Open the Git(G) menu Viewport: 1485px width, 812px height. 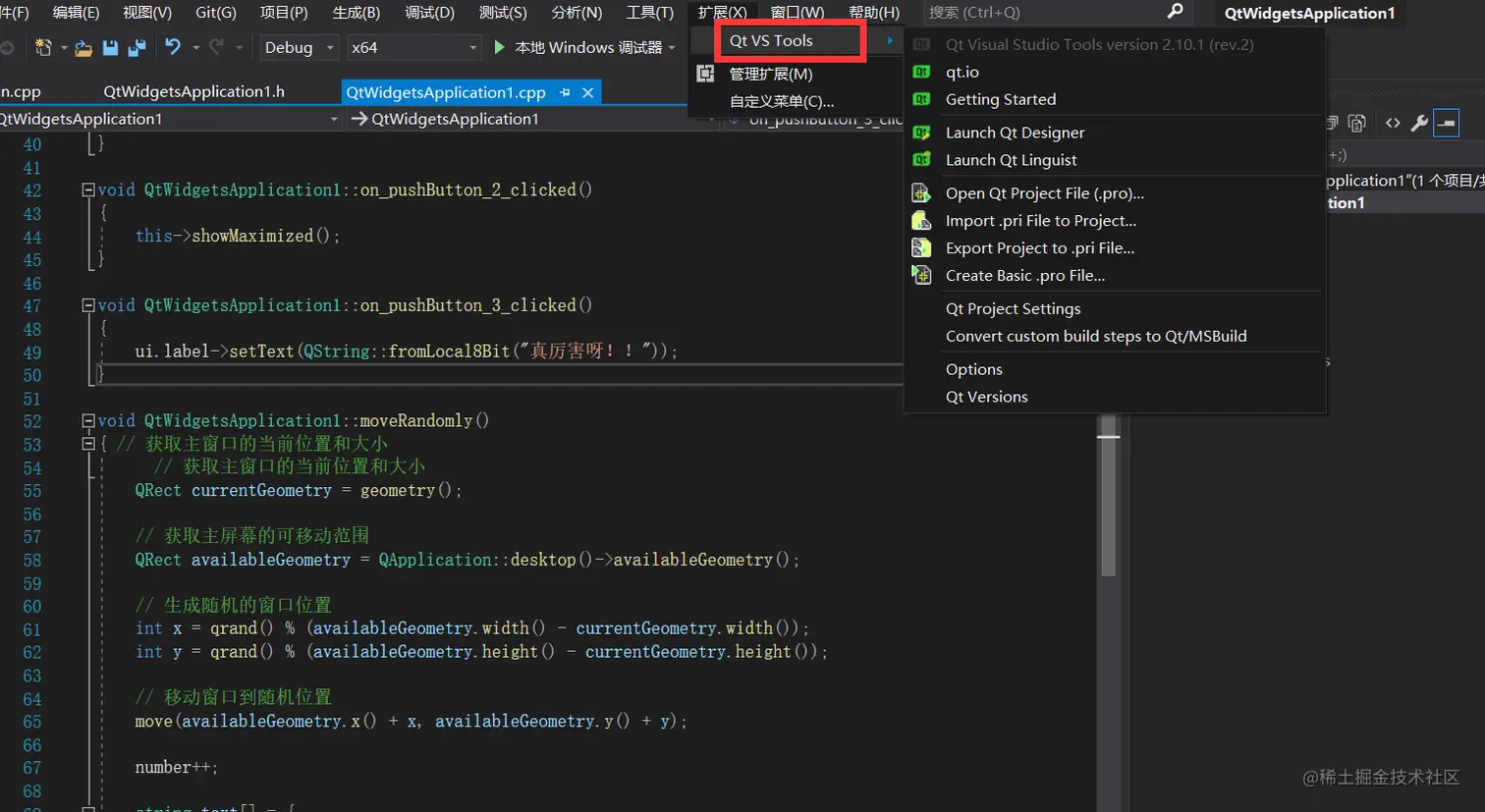coord(216,13)
